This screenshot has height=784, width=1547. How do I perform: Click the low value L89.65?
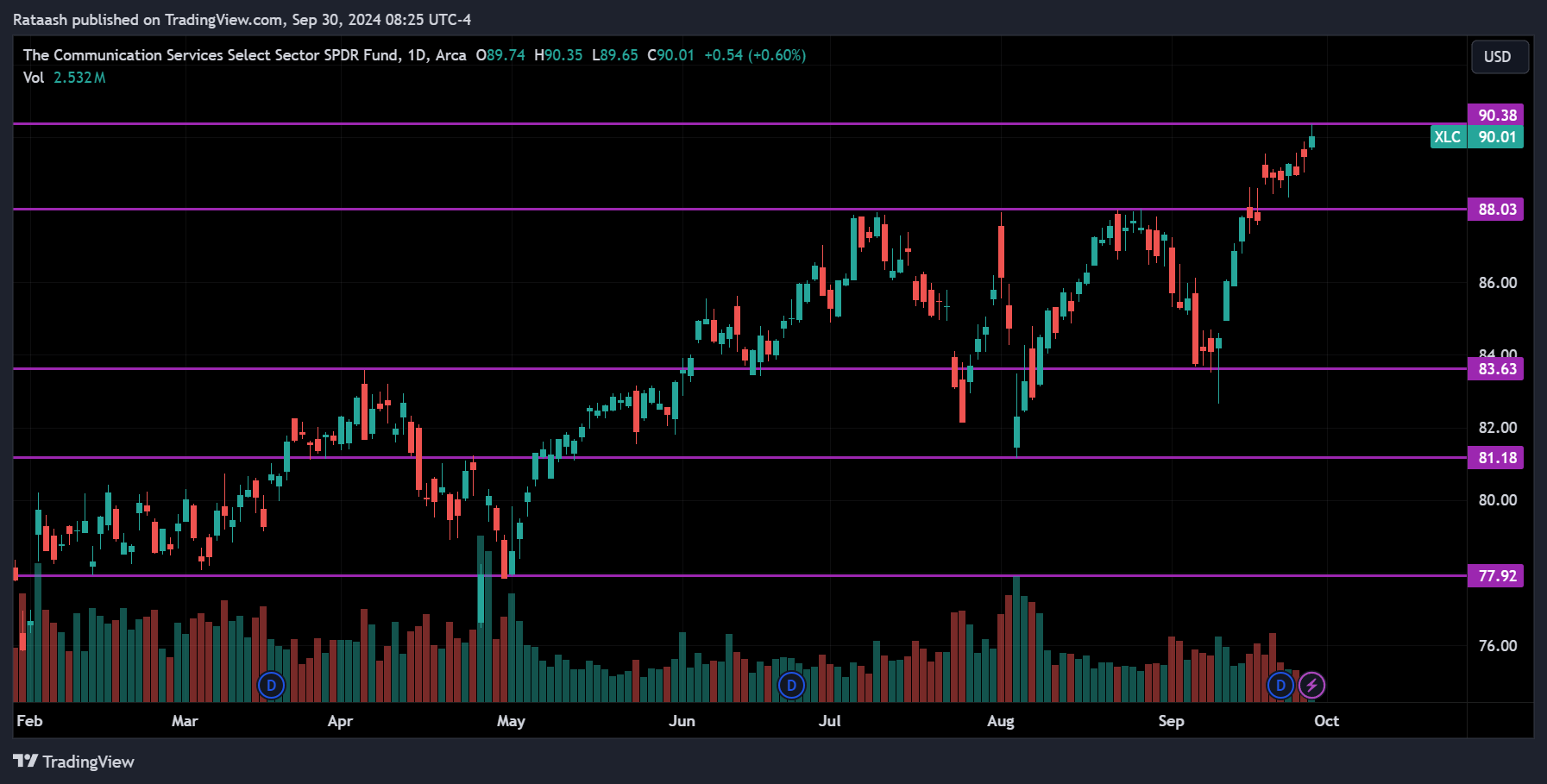[x=615, y=55]
